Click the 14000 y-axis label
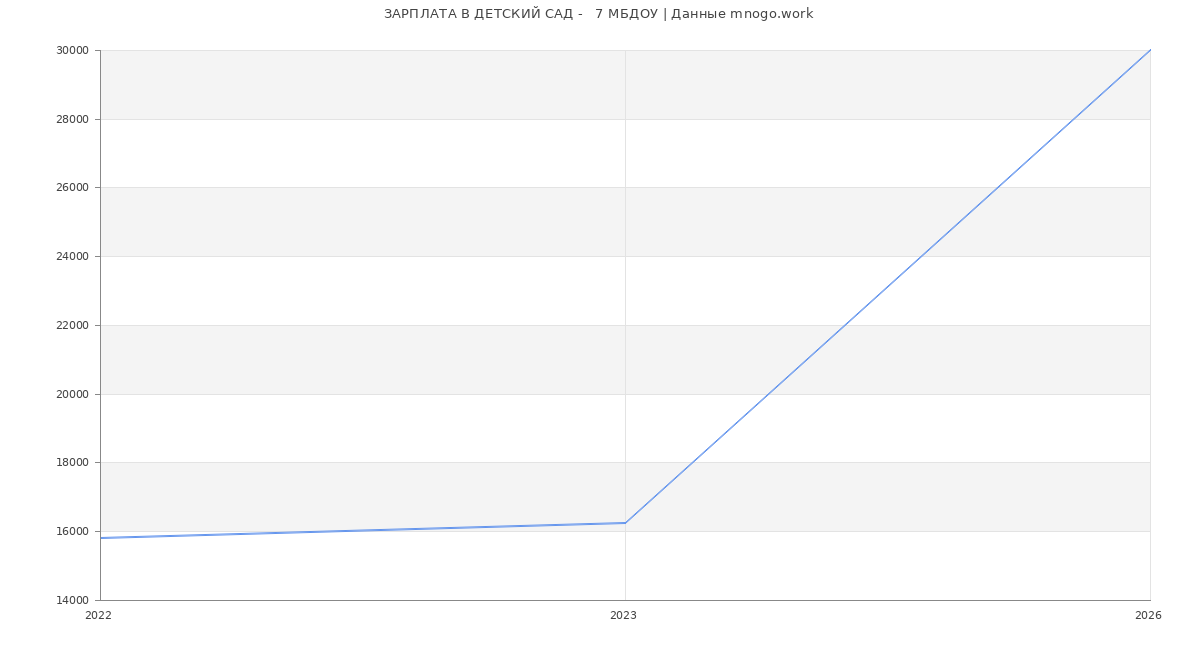The image size is (1200, 650). point(74,600)
